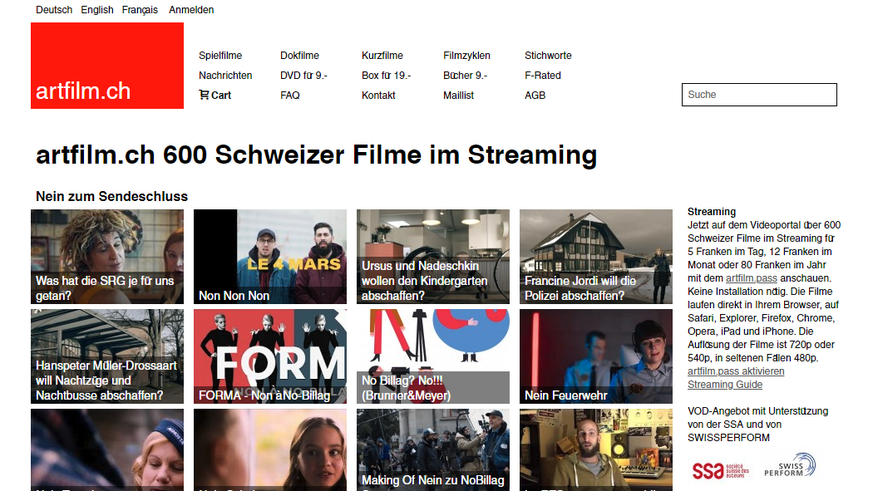Open the Anmelden login link
The height and width of the screenshot is (491, 873).
coord(191,9)
